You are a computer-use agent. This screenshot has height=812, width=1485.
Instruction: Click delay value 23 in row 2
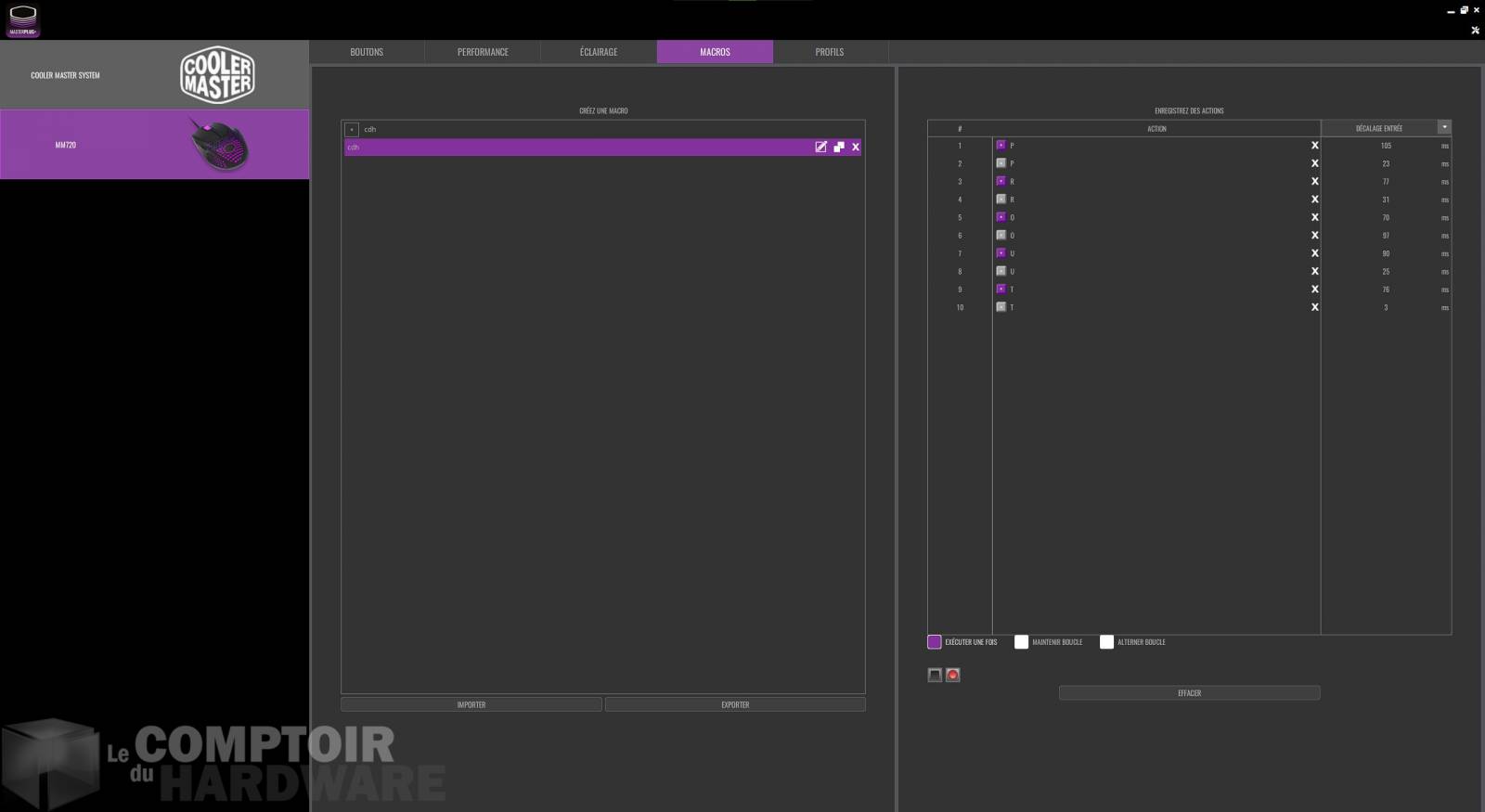[x=1386, y=163]
